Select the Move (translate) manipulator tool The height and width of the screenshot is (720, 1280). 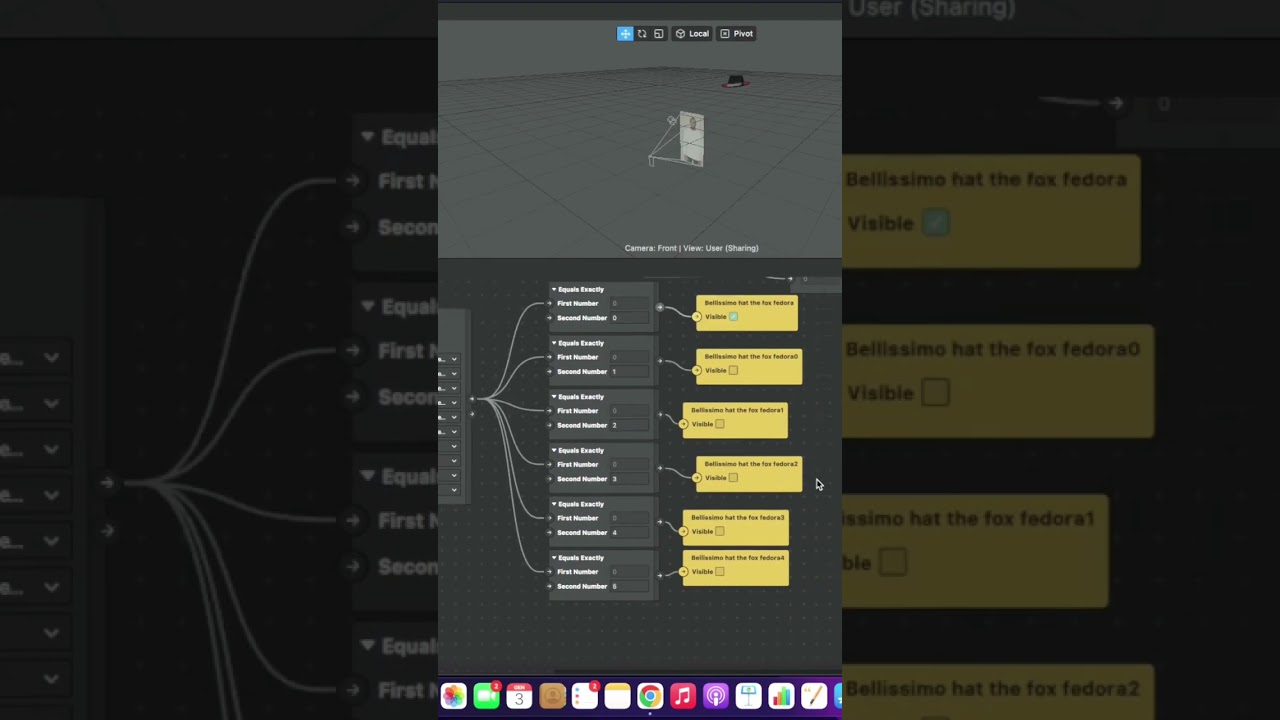pos(625,34)
